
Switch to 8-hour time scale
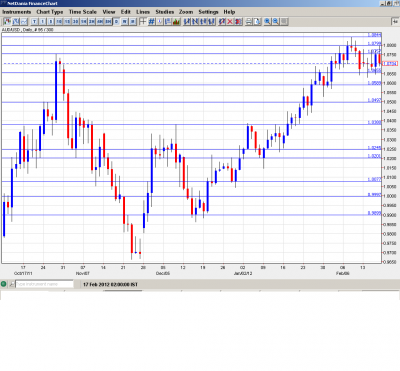point(108,22)
